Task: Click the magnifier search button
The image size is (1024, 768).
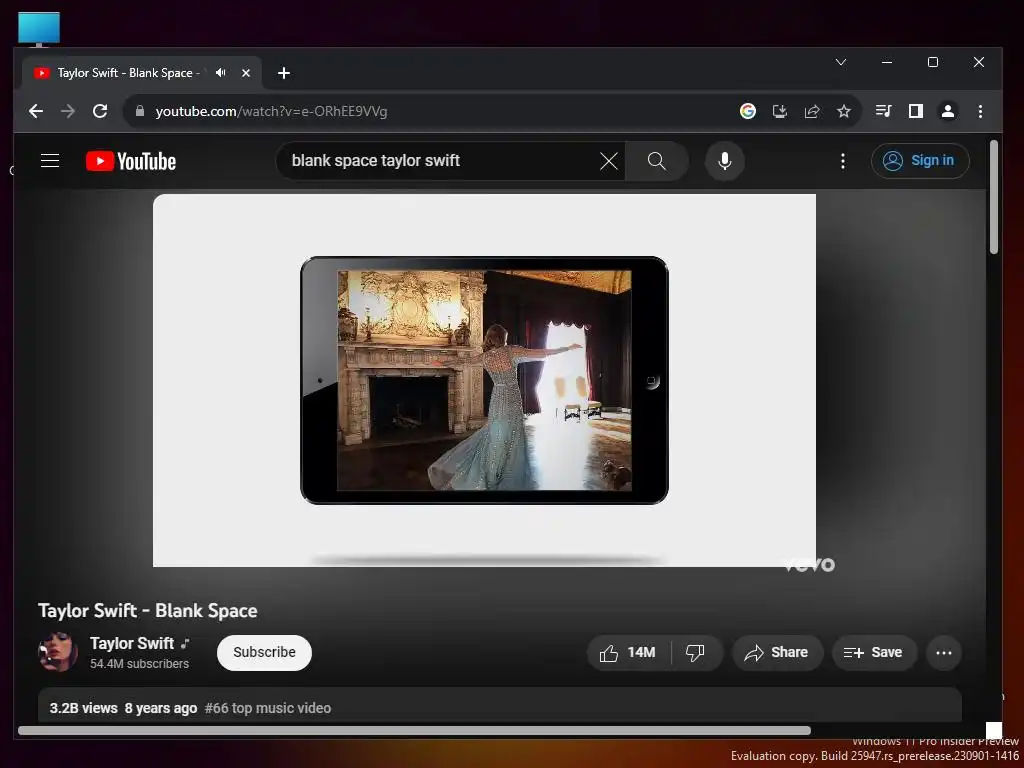Action: click(x=656, y=161)
